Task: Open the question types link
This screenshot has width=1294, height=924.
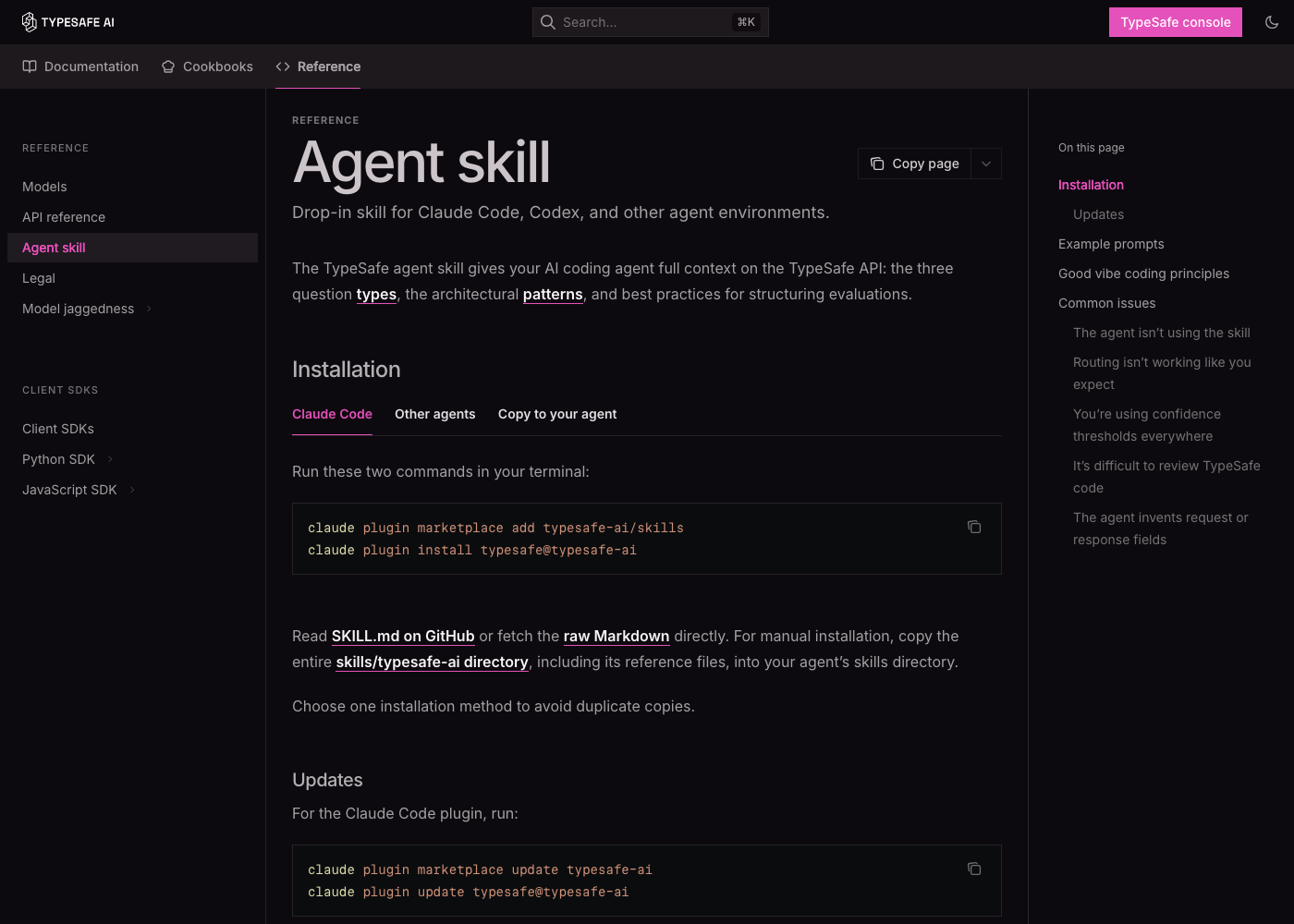Action: [376, 294]
